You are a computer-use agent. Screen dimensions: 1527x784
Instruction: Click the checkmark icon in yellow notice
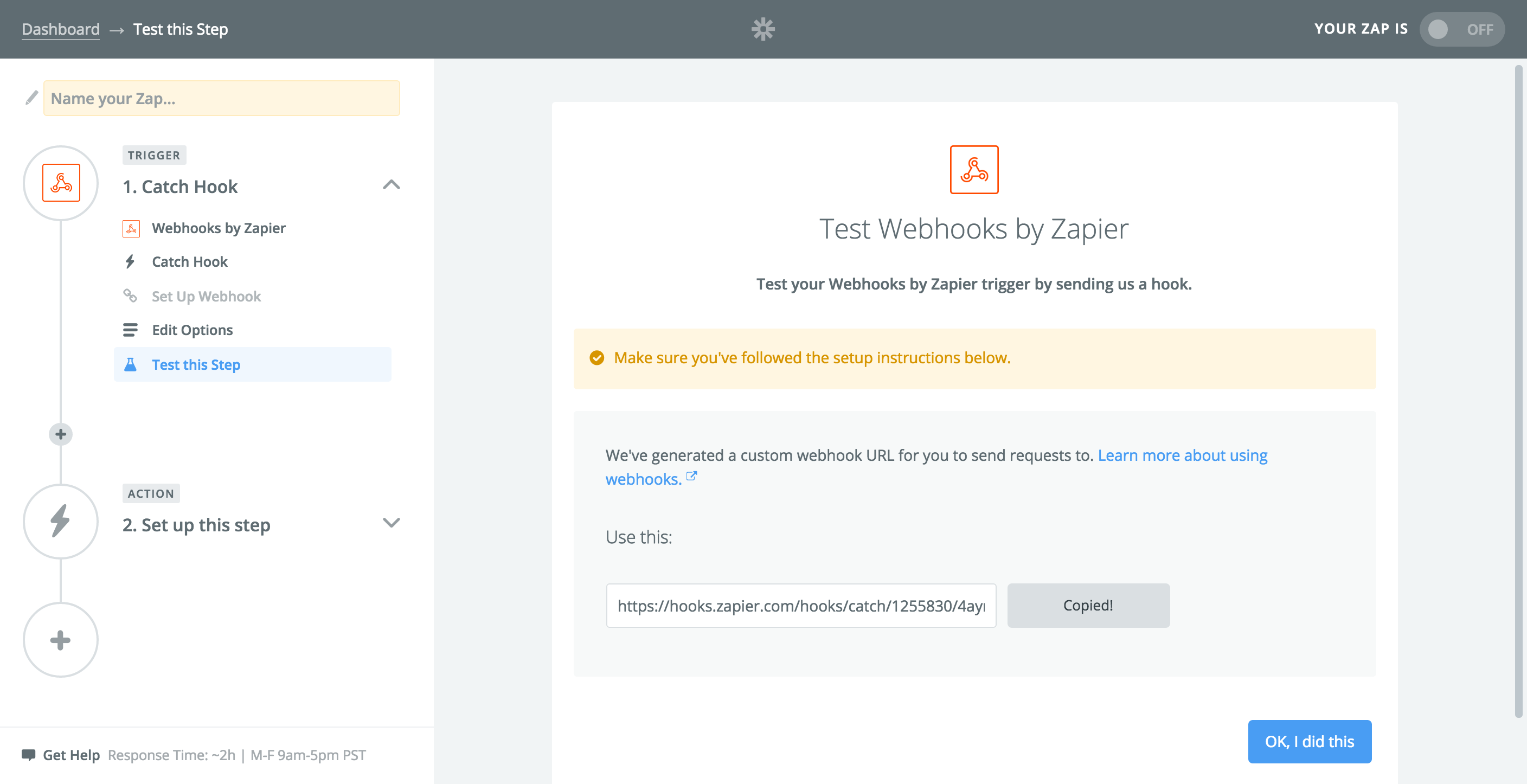click(596, 358)
